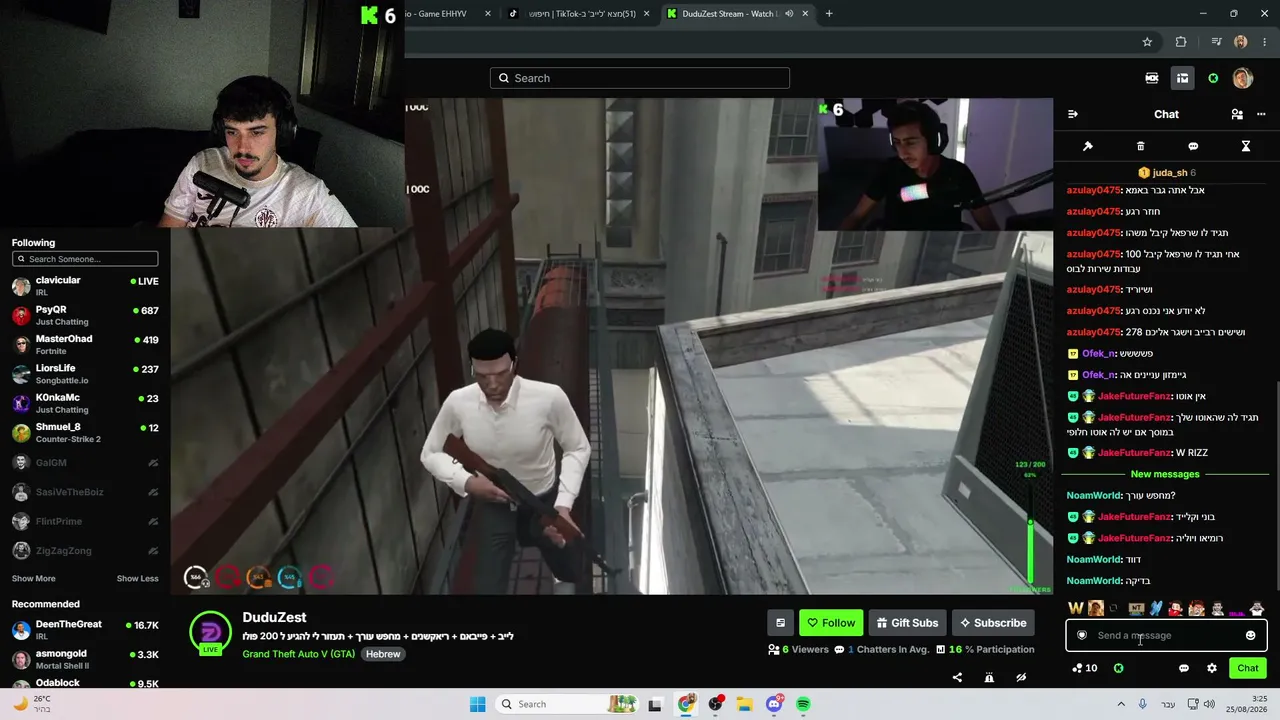Click the hourglass slow-mode icon
The image size is (1280, 720).
click(x=1246, y=146)
